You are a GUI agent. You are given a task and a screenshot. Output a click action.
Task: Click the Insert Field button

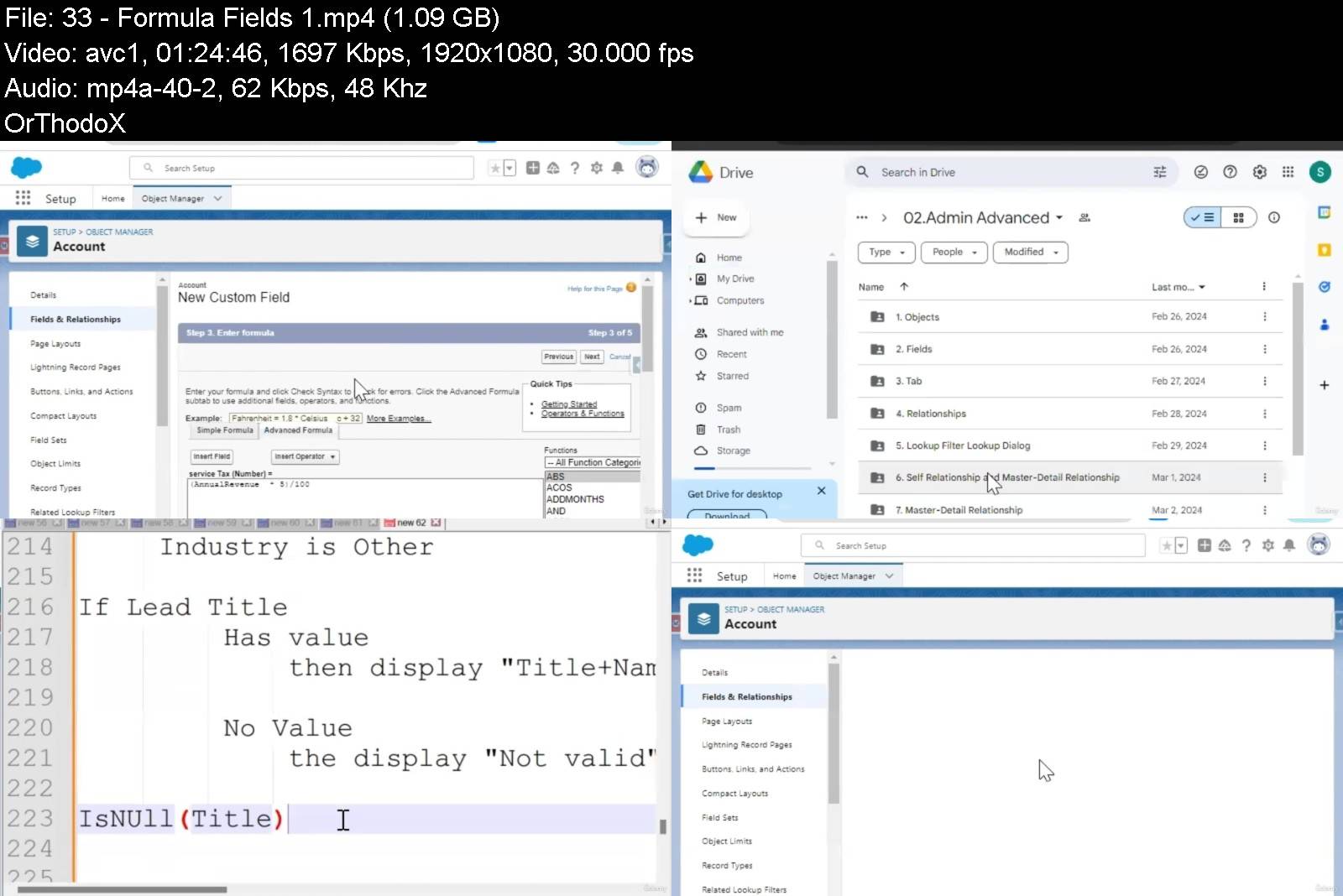212,456
